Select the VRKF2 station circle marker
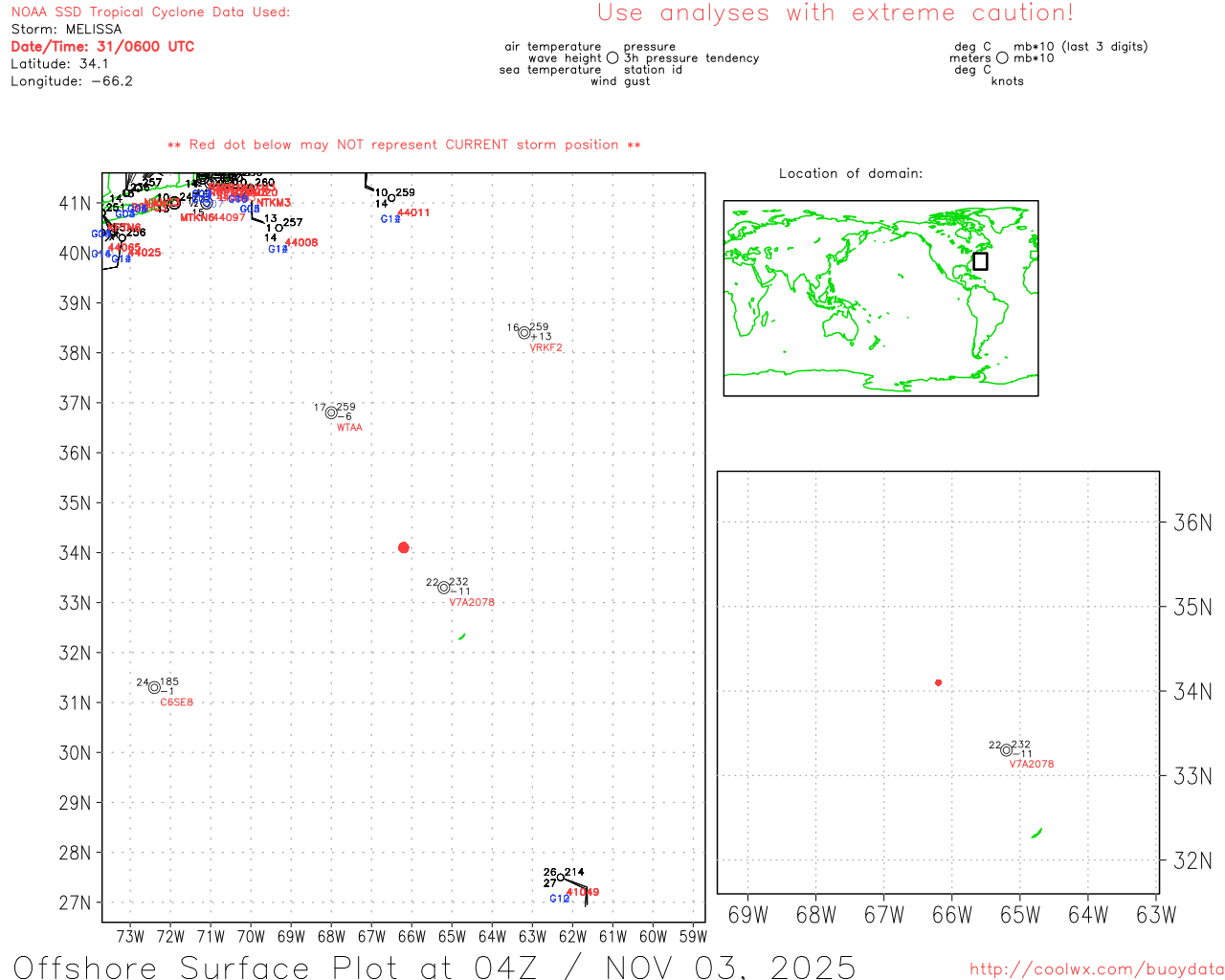This screenshot has height=980, width=1225. coord(524,333)
